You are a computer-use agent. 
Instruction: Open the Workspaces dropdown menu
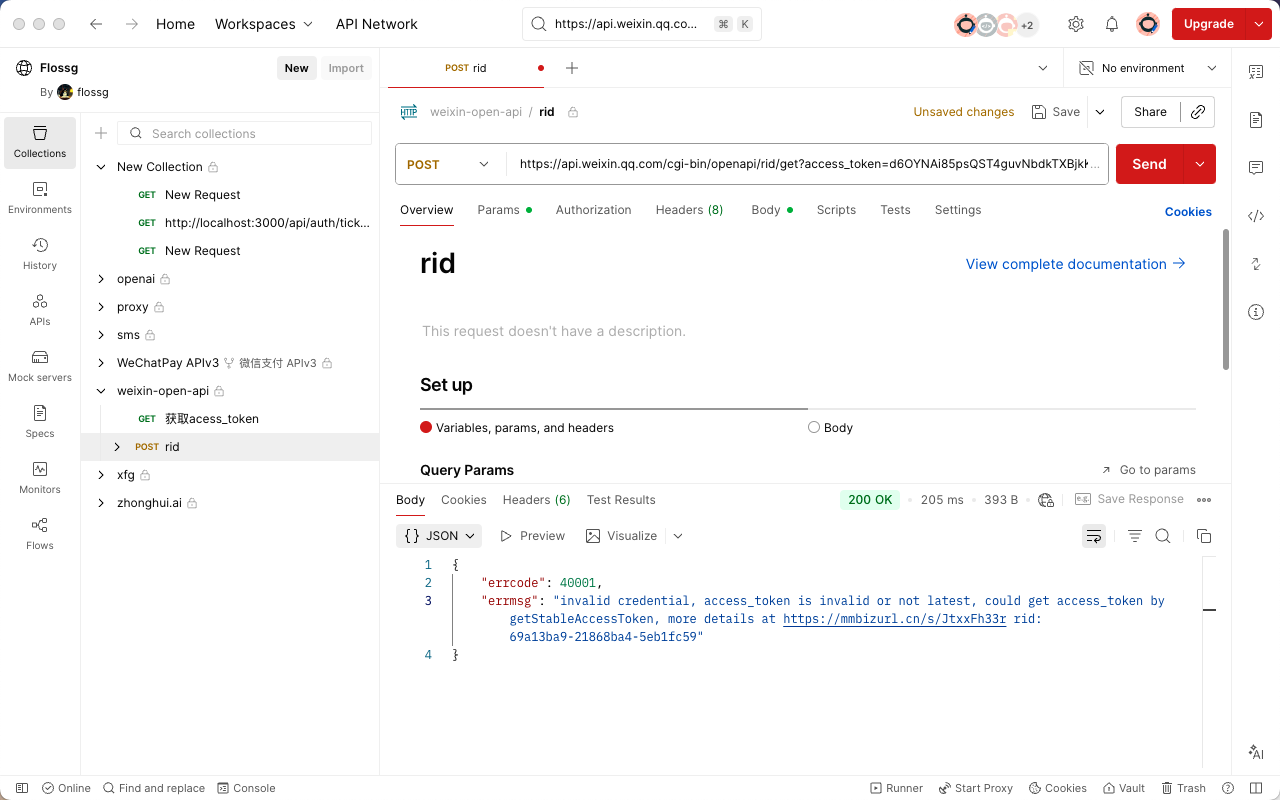point(264,24)
